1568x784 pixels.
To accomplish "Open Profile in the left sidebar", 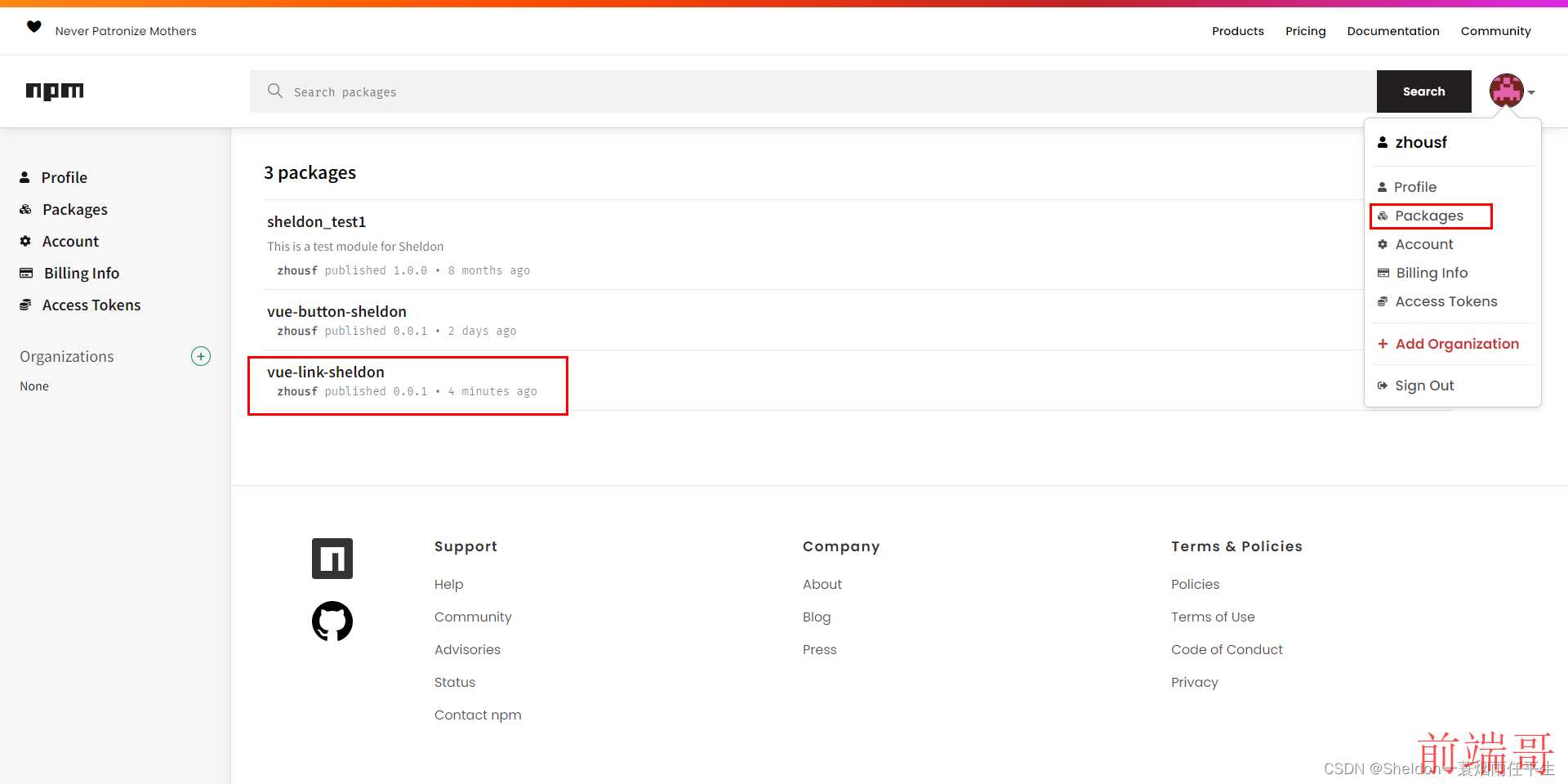I will coord(65,177).
